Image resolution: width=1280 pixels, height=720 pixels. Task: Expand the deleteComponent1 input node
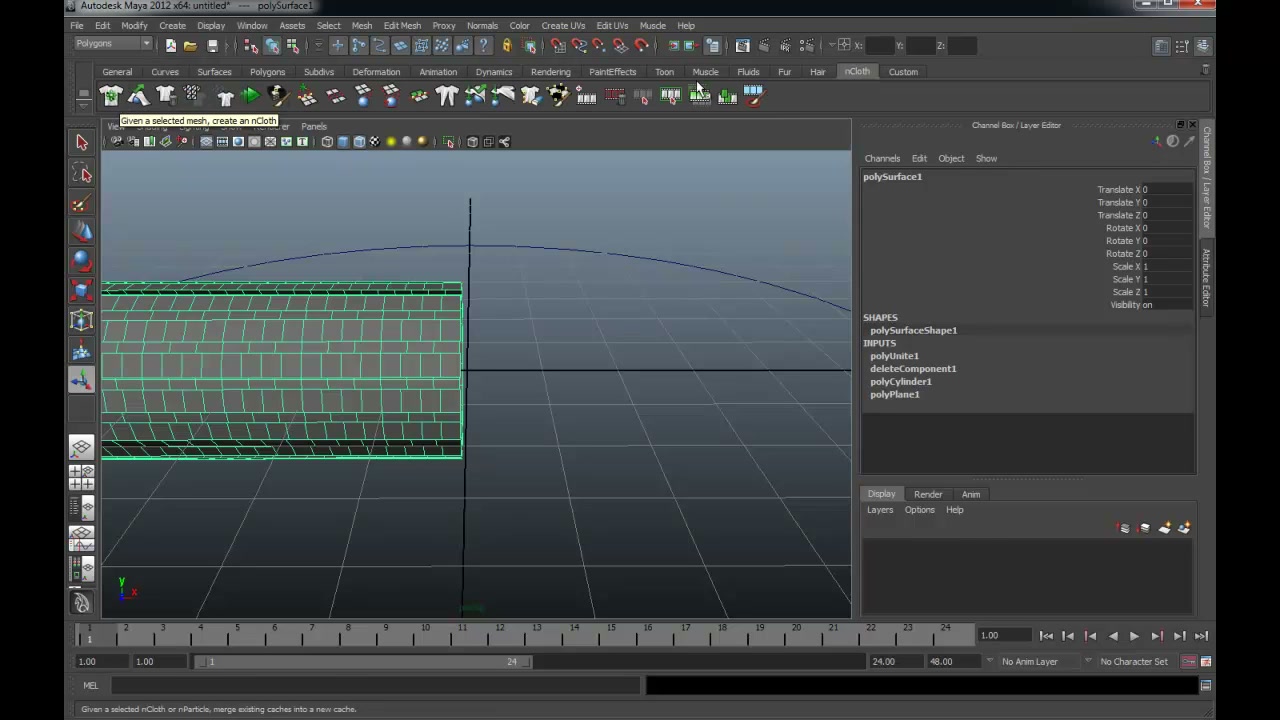pos(913,369)
